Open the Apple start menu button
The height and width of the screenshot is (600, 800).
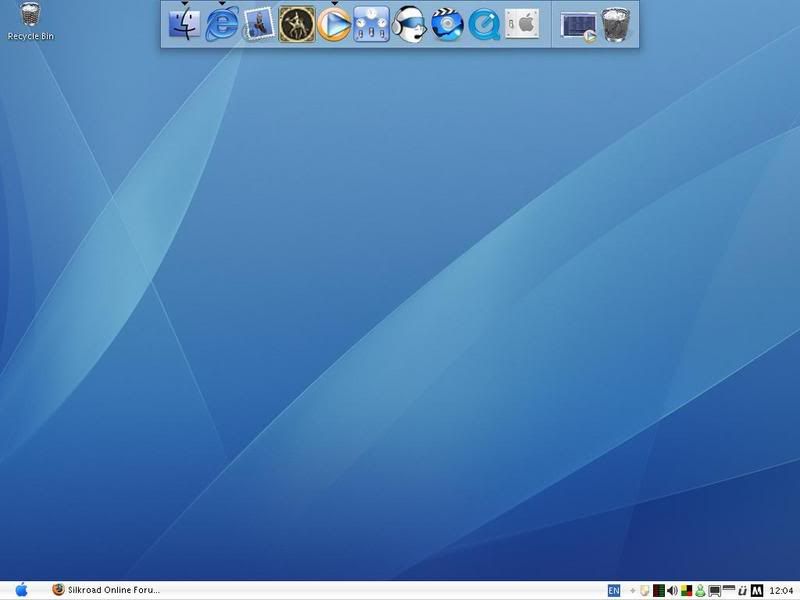[x=21, y=590]
